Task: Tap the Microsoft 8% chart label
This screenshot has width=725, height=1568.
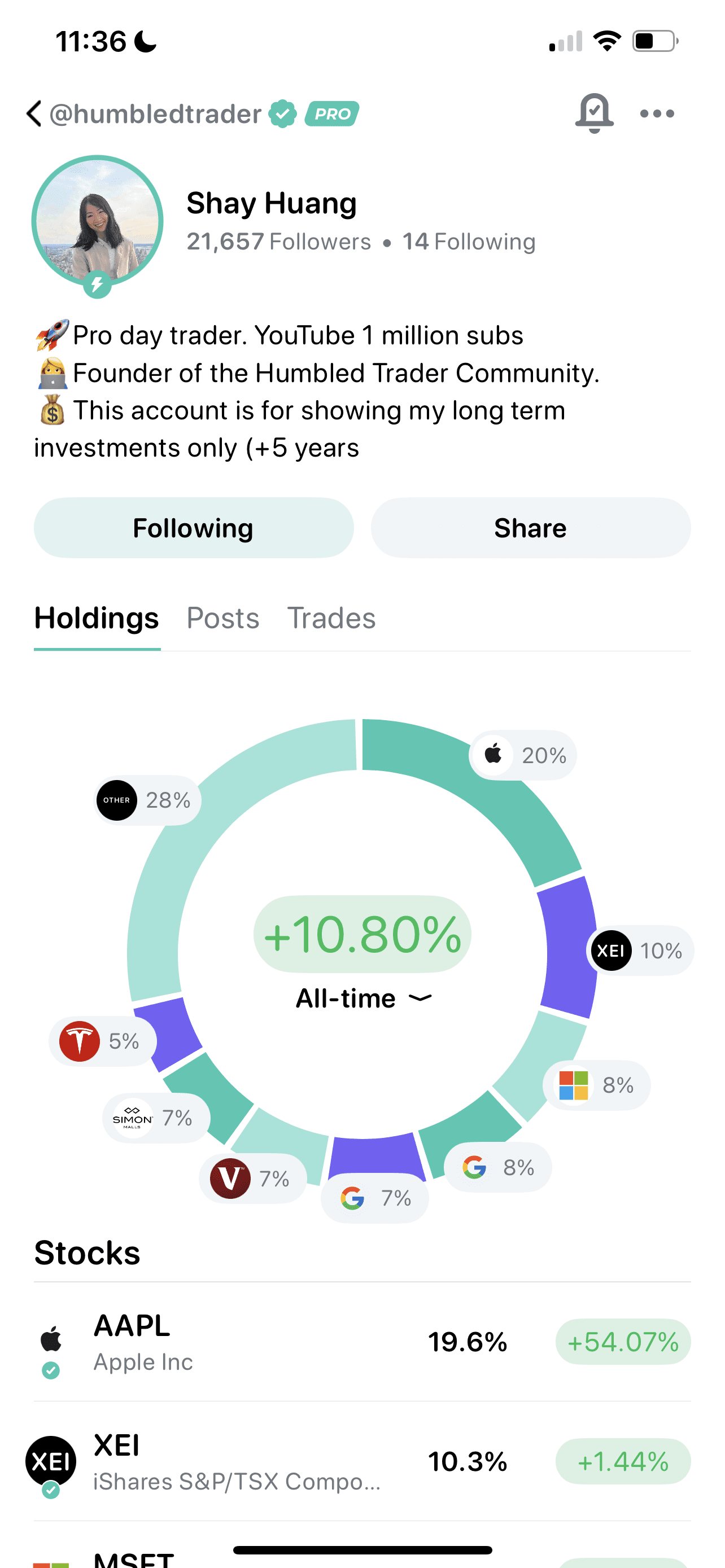Action: pyautogui.click(x=596, y=1085)
